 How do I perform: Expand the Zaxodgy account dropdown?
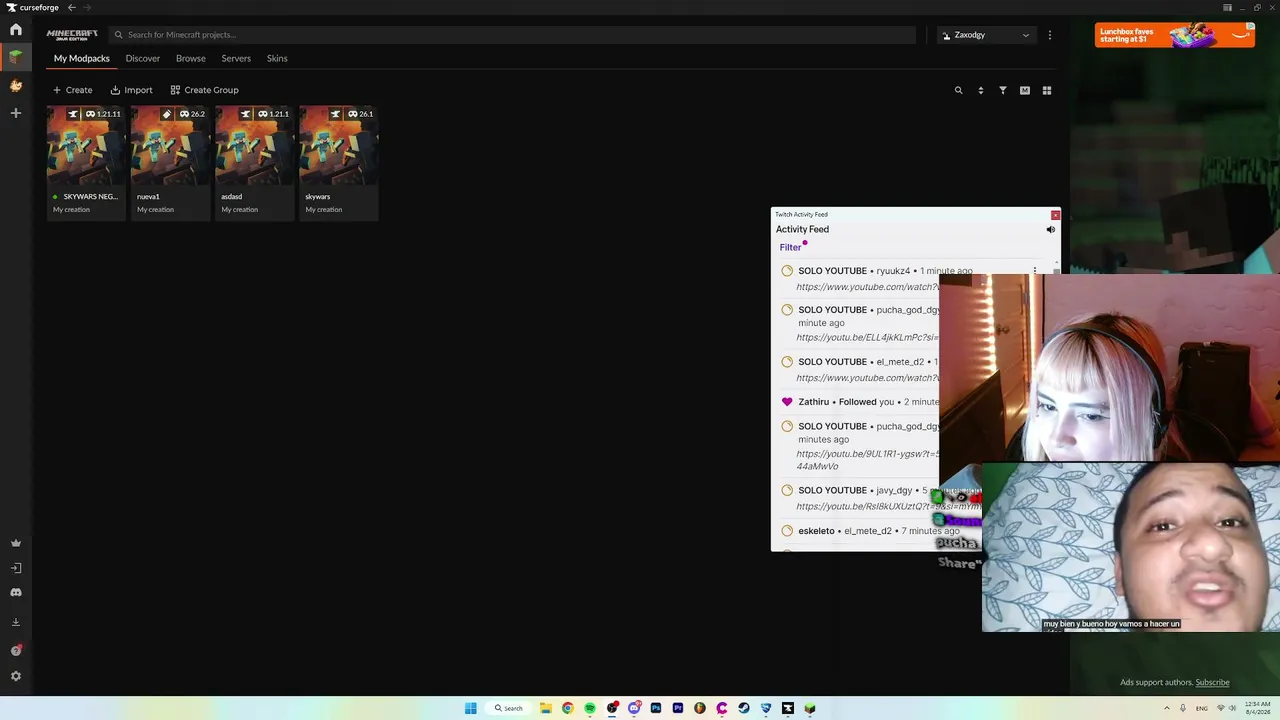(x=986, y=35)
